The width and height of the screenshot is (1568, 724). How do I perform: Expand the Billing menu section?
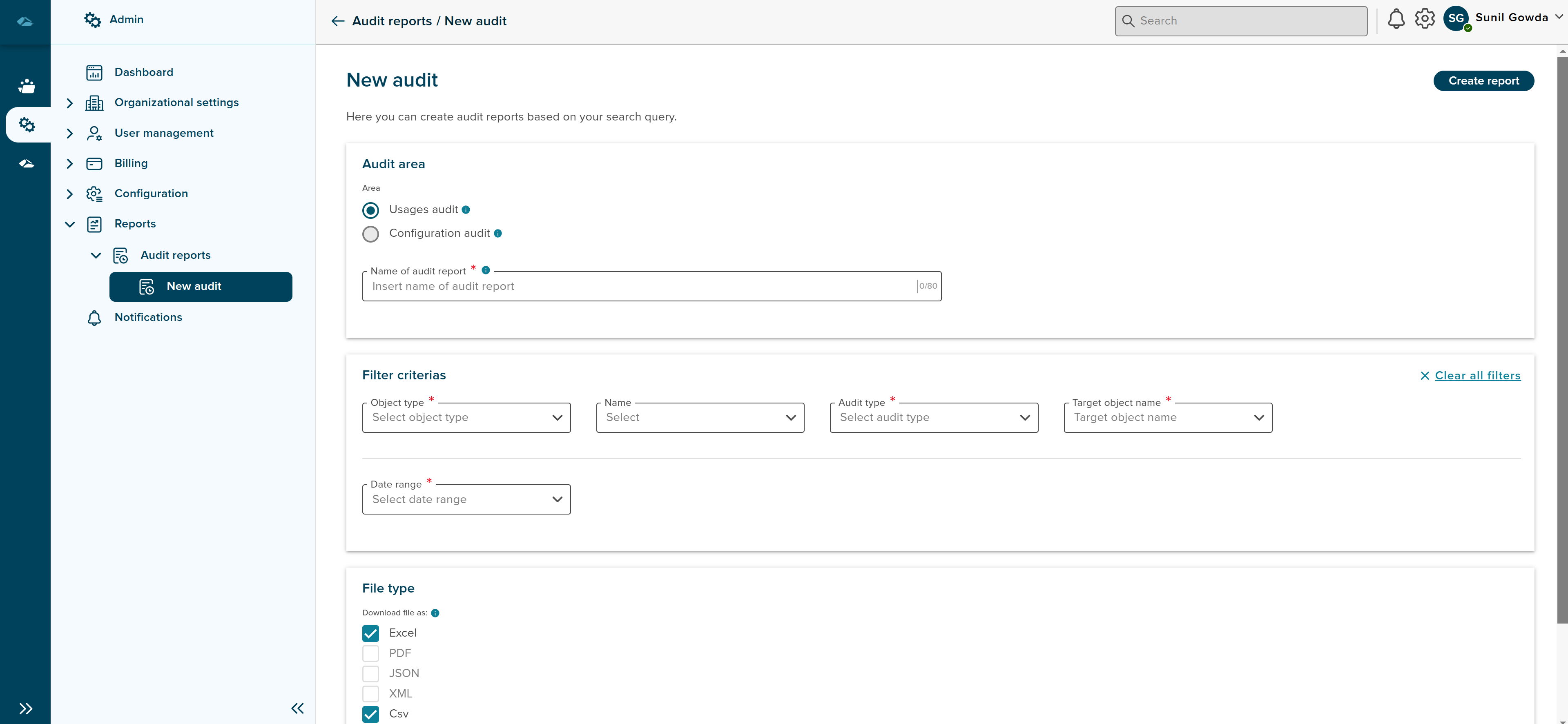tap(69, 164)
